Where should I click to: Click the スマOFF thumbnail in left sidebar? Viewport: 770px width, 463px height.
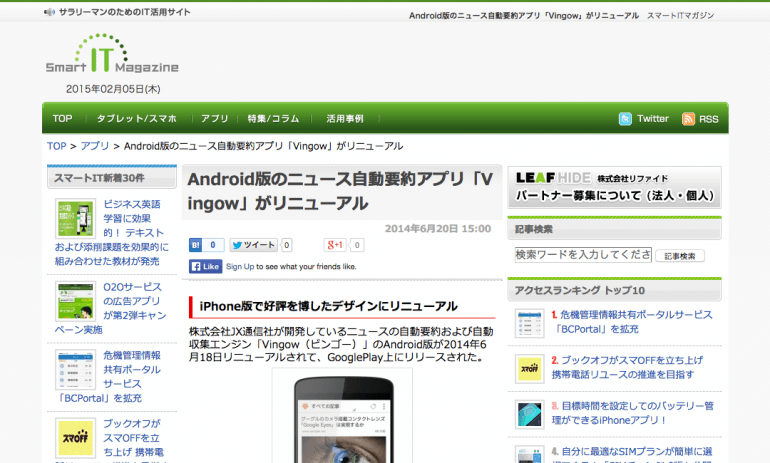click(x=75, y=438)
